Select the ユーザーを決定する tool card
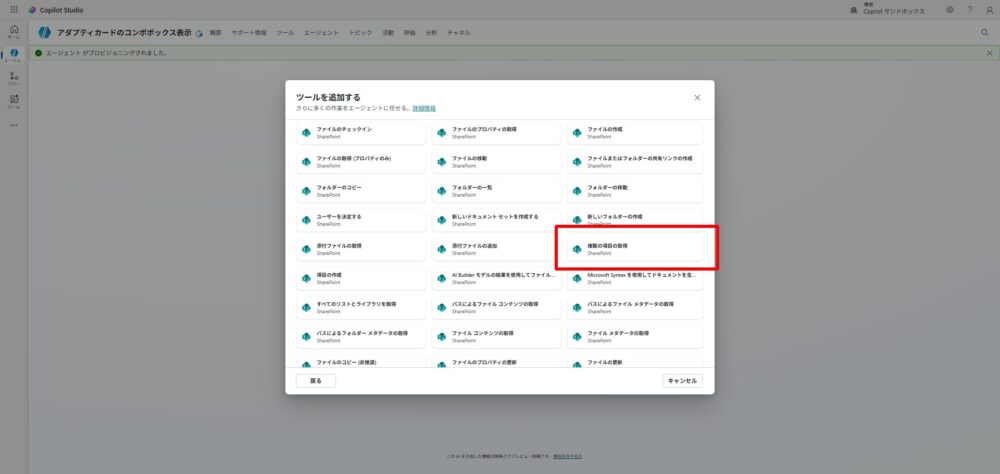This screenshot has height=474, width=1000. [x=364, y=219]
